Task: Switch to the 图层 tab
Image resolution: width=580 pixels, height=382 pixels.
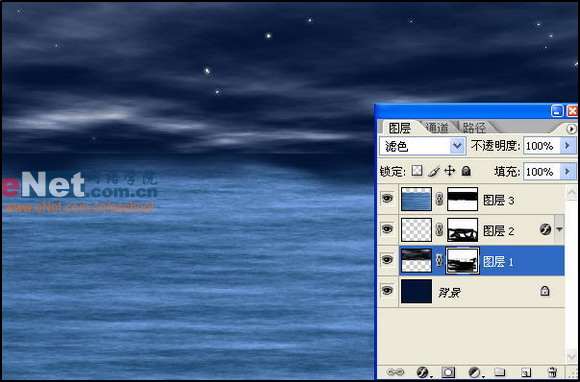Action: (x=399, y=128)
